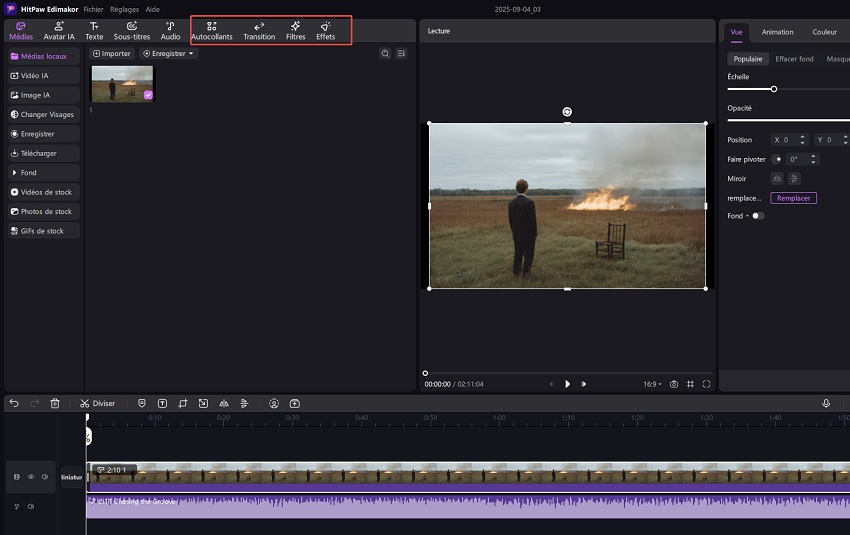The width and height of the screenshot is (850, 535).
Task: Select the Médias tab icon
Action: click(21, 31)
